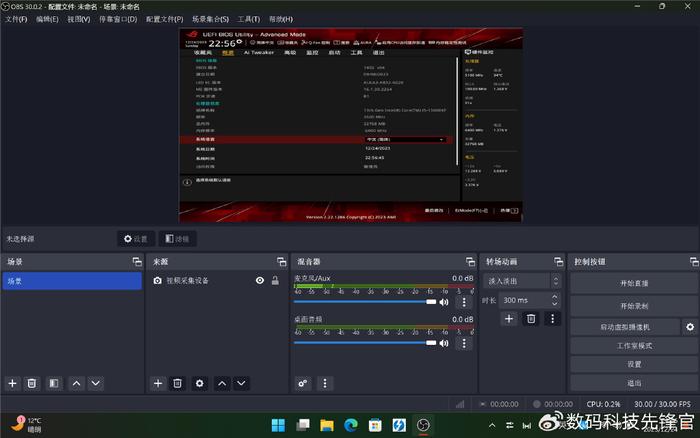This screenshot has height=438, width=700.
Task: Pop out the 混音器 dock
Action: 470,262
